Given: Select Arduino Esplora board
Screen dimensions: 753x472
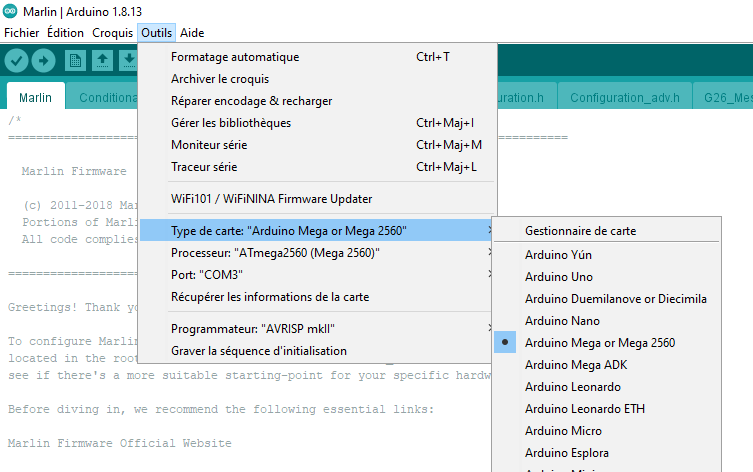Looking at the screenshot, I should point(607,453).
